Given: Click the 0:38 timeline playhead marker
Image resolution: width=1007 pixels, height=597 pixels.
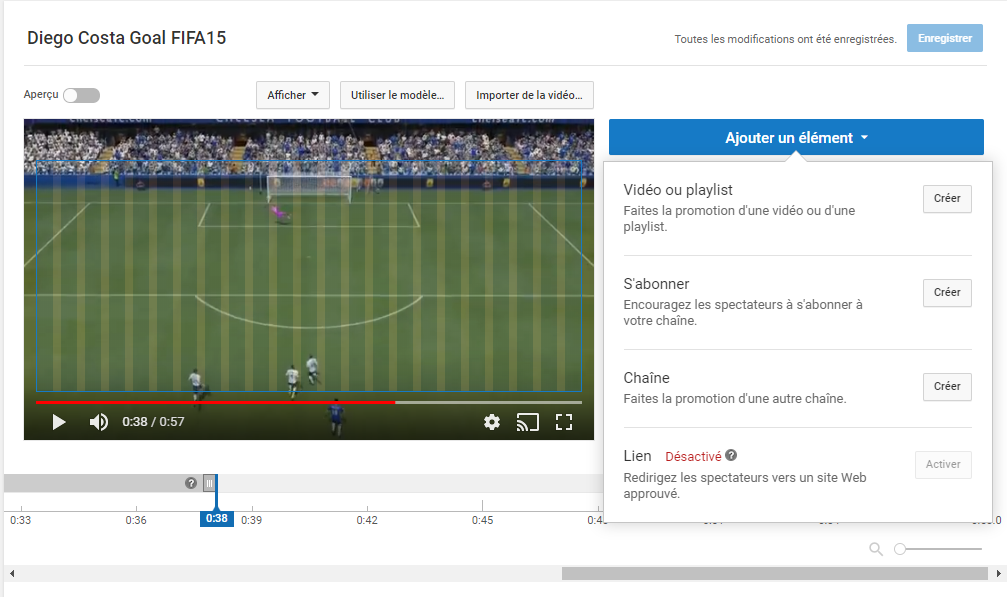Looking at the screenshot, I should pos(217,519).
